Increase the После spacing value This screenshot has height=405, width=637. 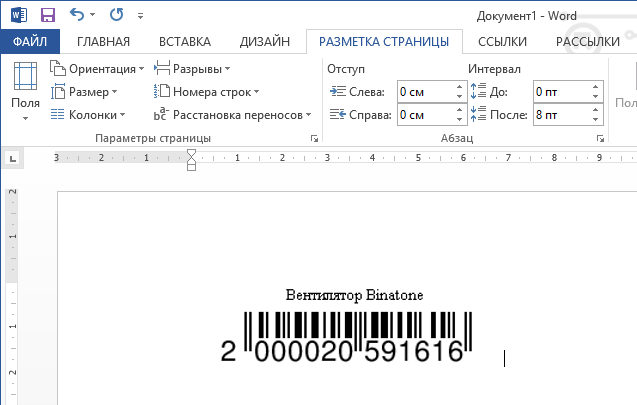[596, 110]
